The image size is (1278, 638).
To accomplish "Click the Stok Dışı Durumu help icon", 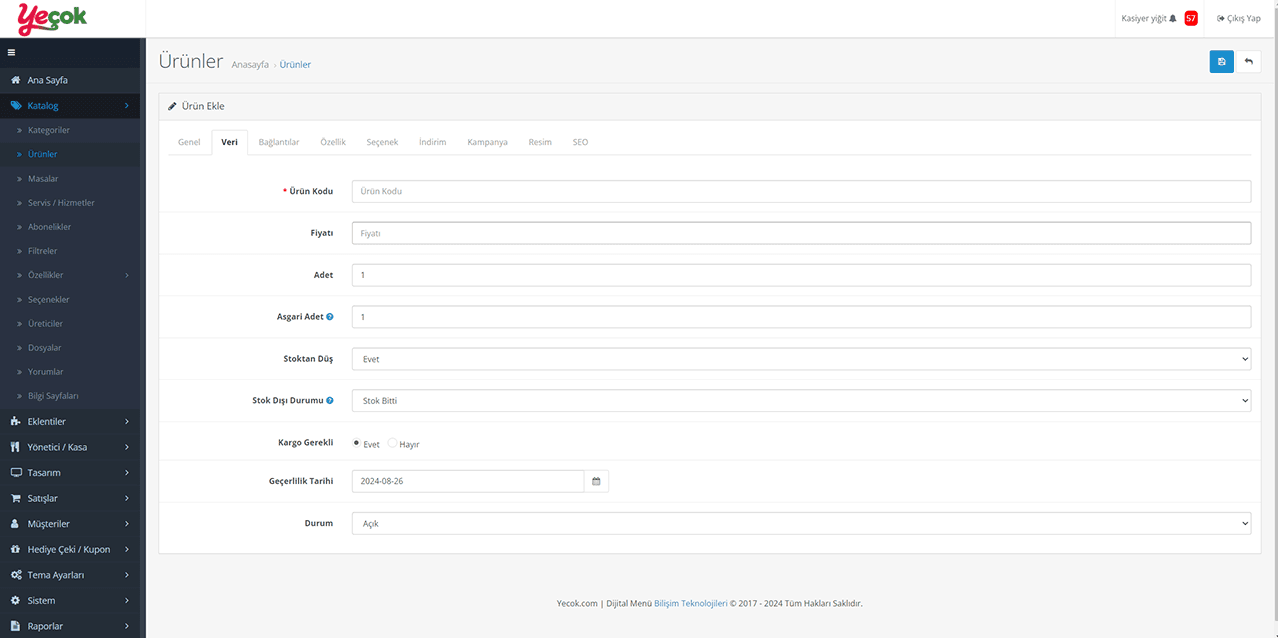I will click(330, 401).
